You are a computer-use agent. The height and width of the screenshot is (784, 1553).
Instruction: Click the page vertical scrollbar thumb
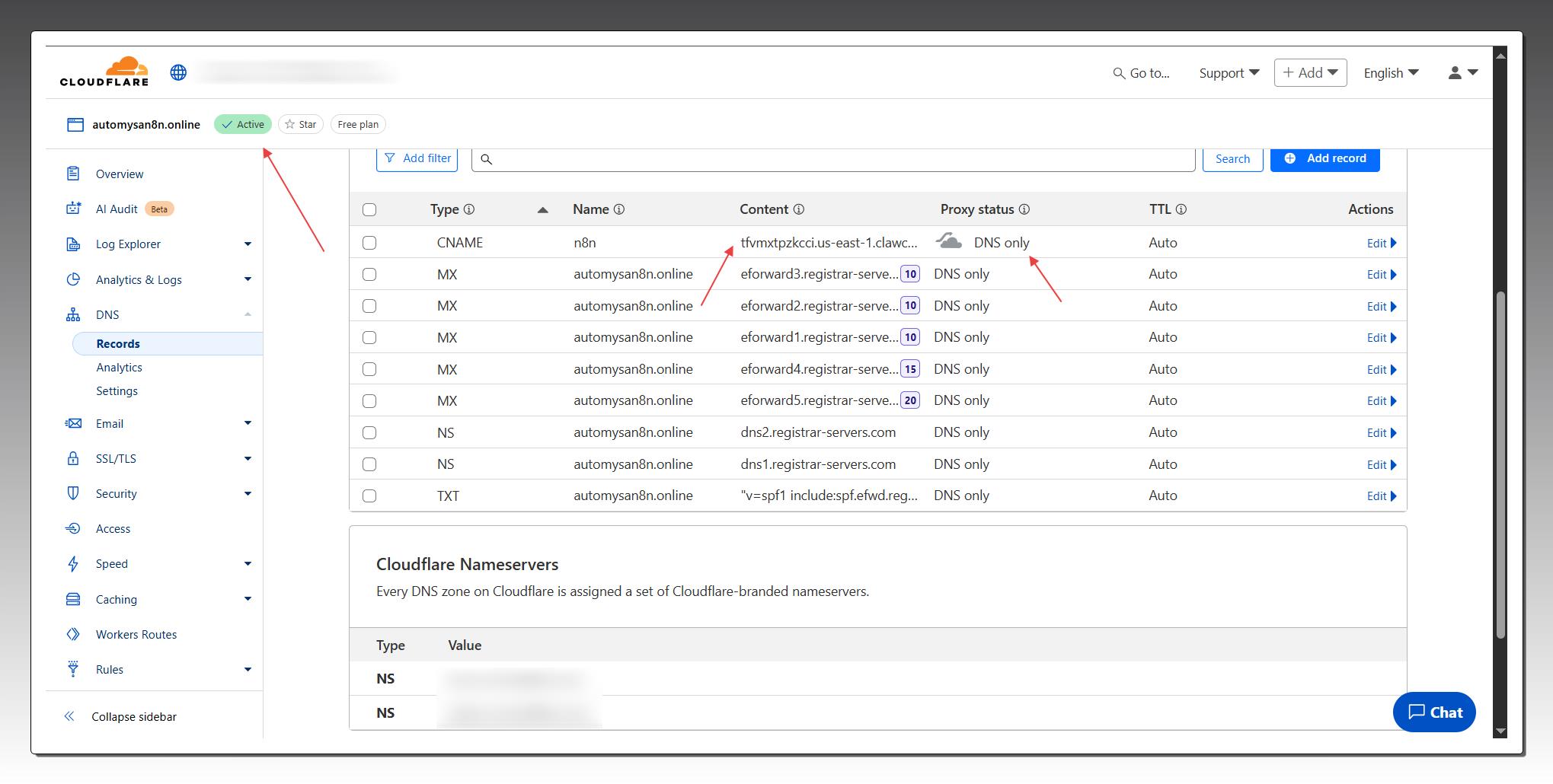[1500, 464]
